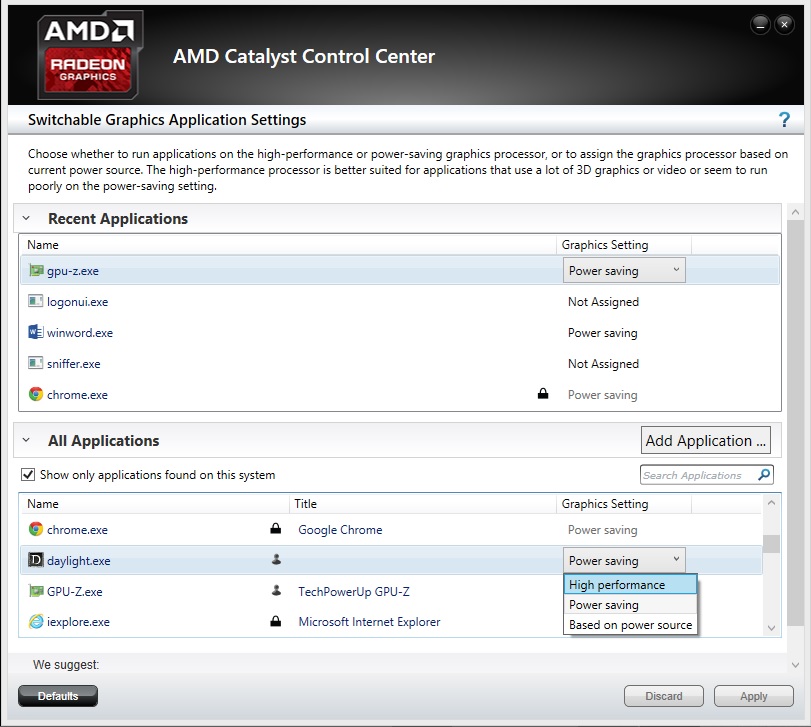Click the user profile icon next to GPU-Z.exe
Screen dimensions: 811x727
(276, 590)
